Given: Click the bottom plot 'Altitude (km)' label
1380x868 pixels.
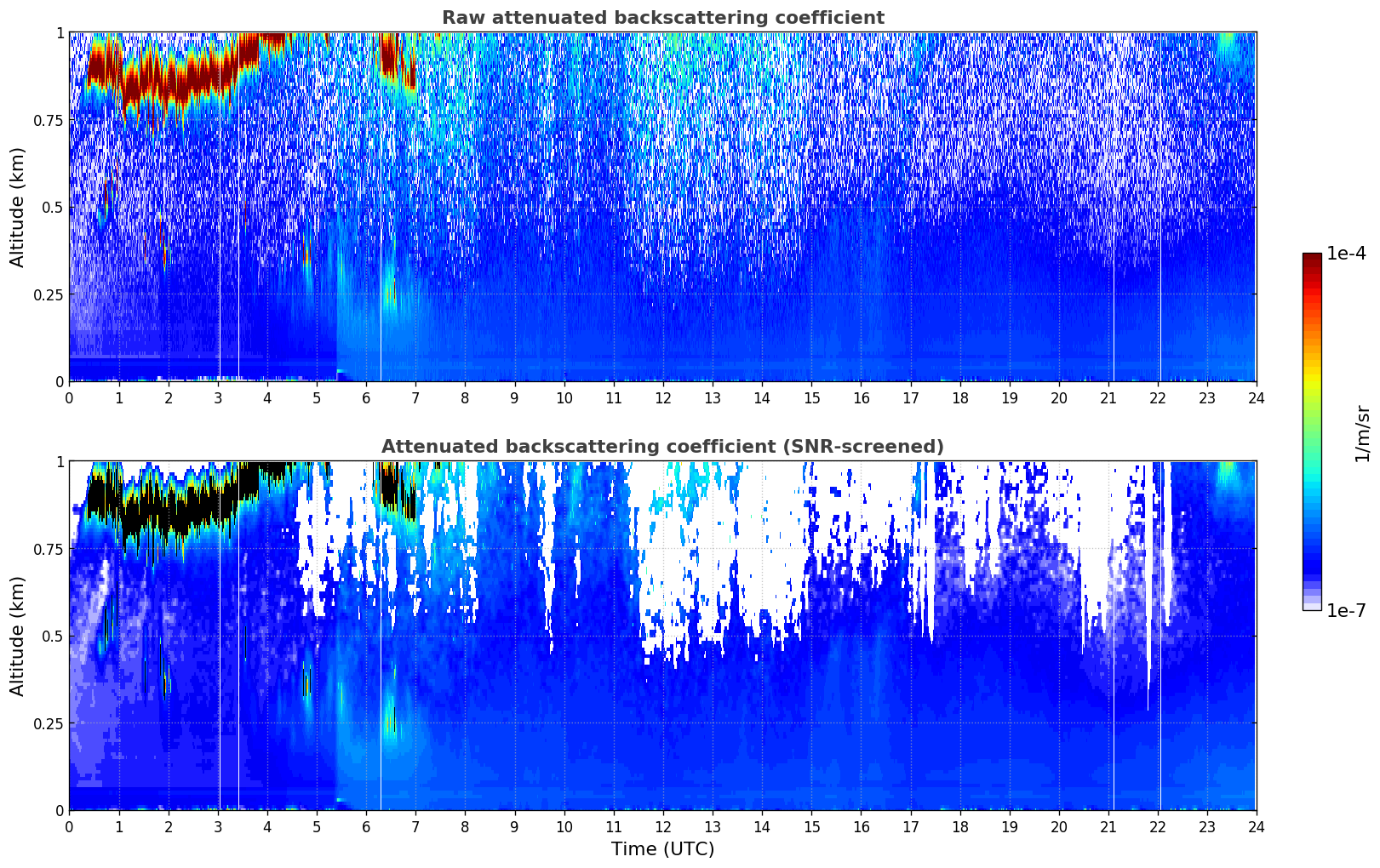Looking at the screenshot, I should [18, 636].
